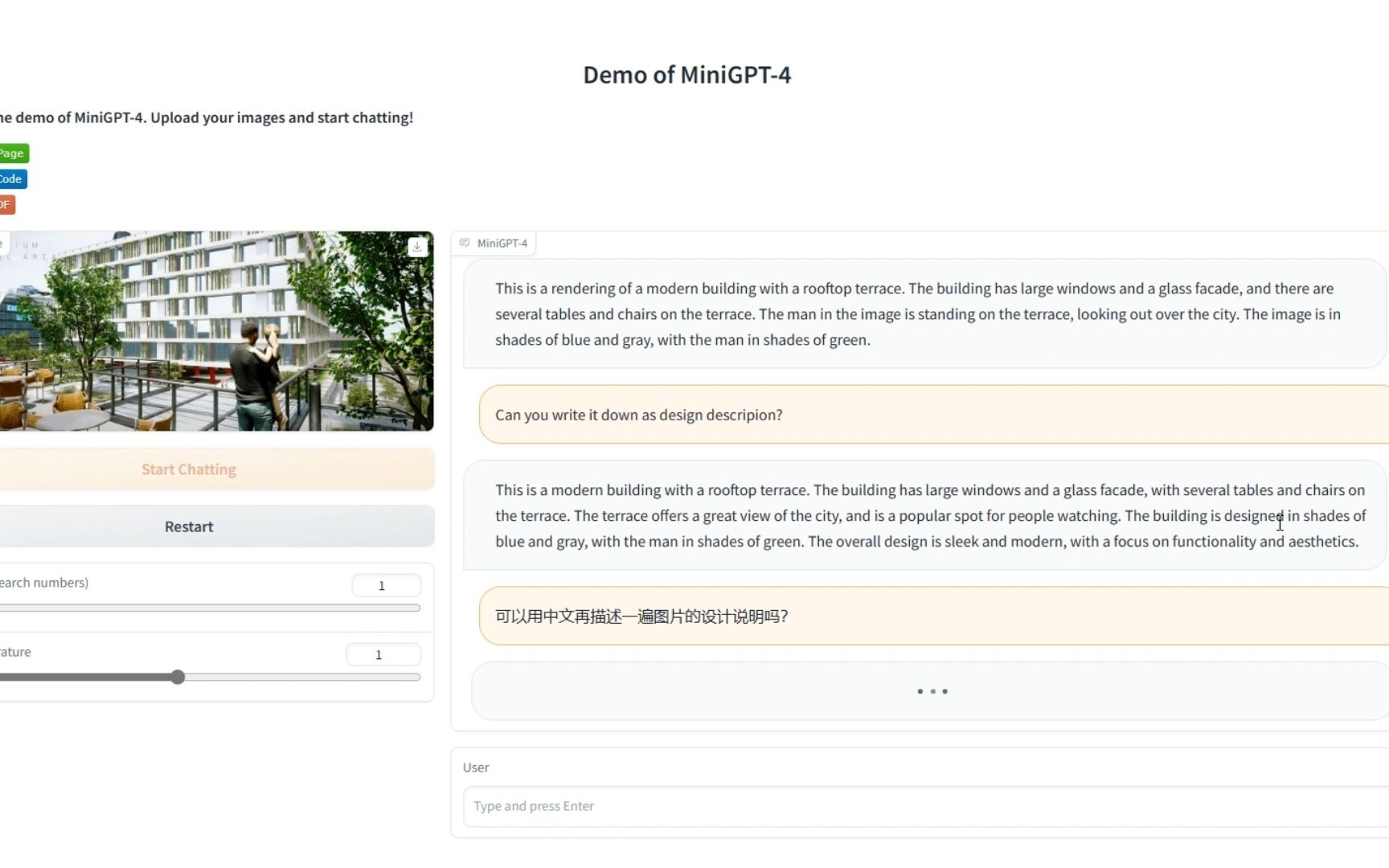Open the green Project Page badge
Viewport: 1389px width, 868px height.
pyautogui.click(x=14, y=153)
